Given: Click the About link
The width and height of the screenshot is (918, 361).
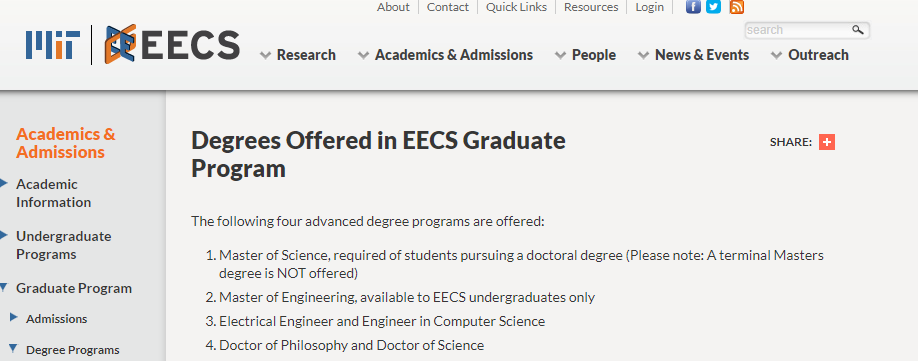Looking at the screenshot, I should point(393,7).
